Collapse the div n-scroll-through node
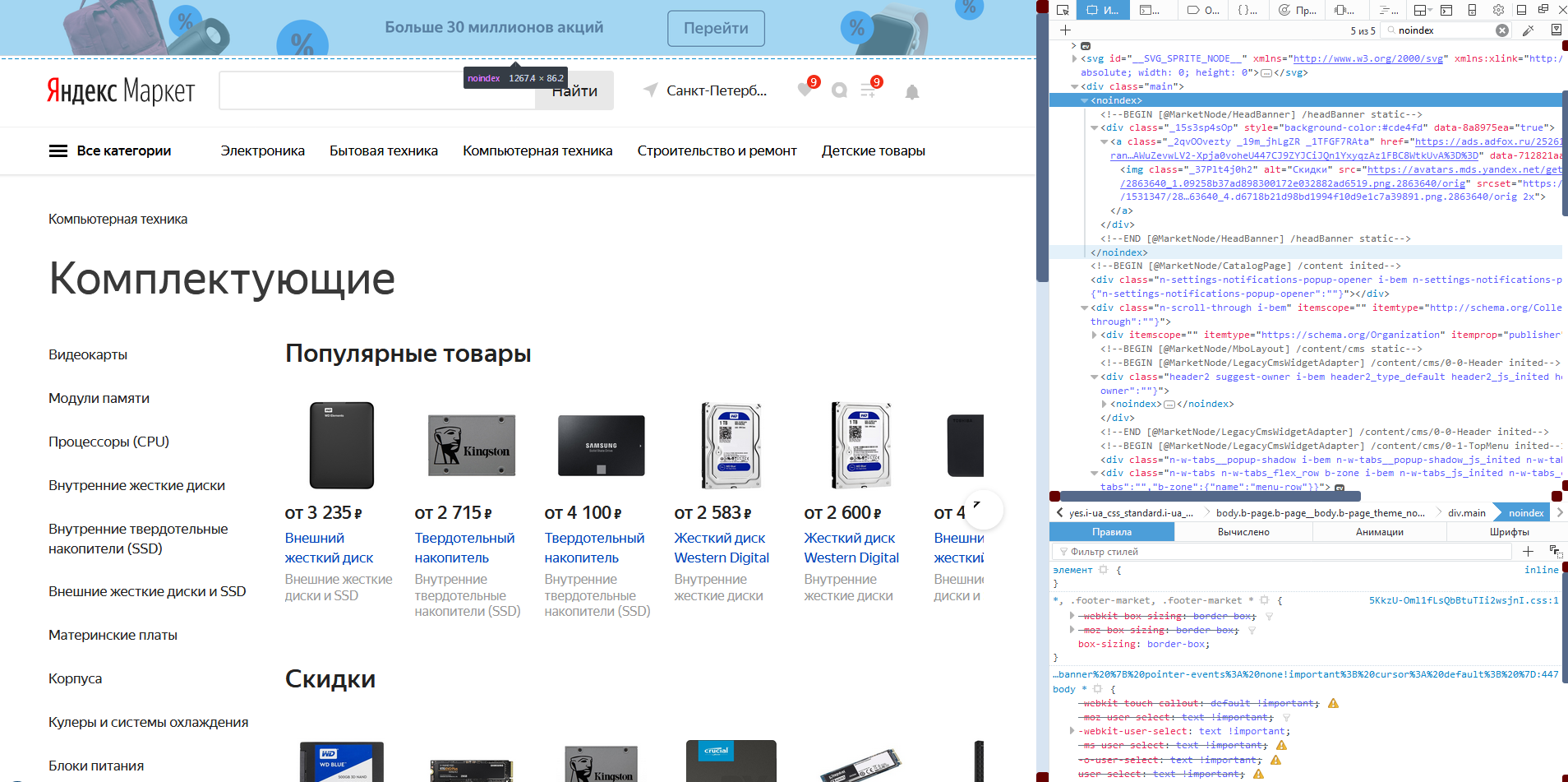Image resolution: width=1568 pixels, height=782 pixels. 1085,308
